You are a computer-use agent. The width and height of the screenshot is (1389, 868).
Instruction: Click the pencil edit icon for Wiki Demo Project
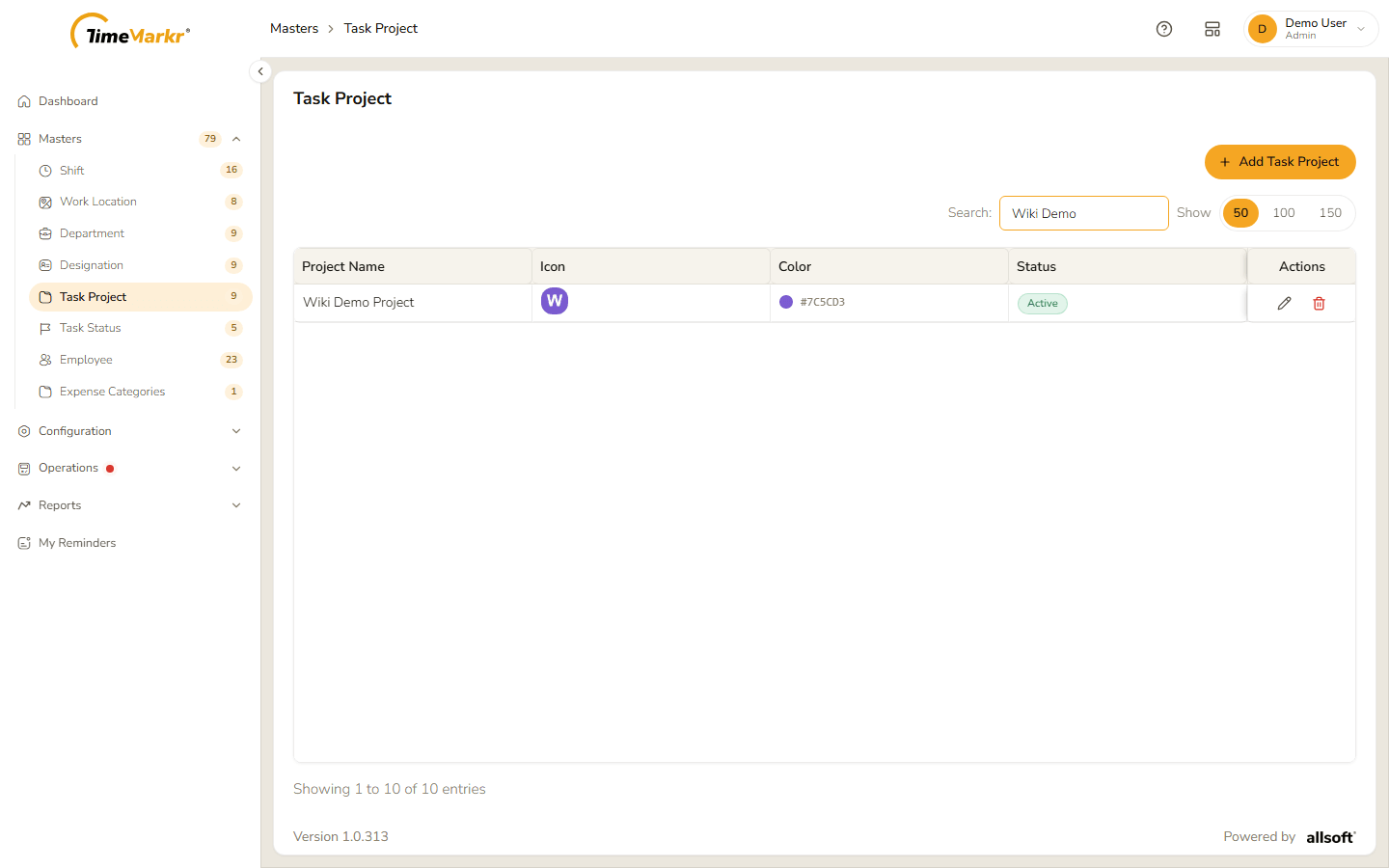coord(1284,303)
